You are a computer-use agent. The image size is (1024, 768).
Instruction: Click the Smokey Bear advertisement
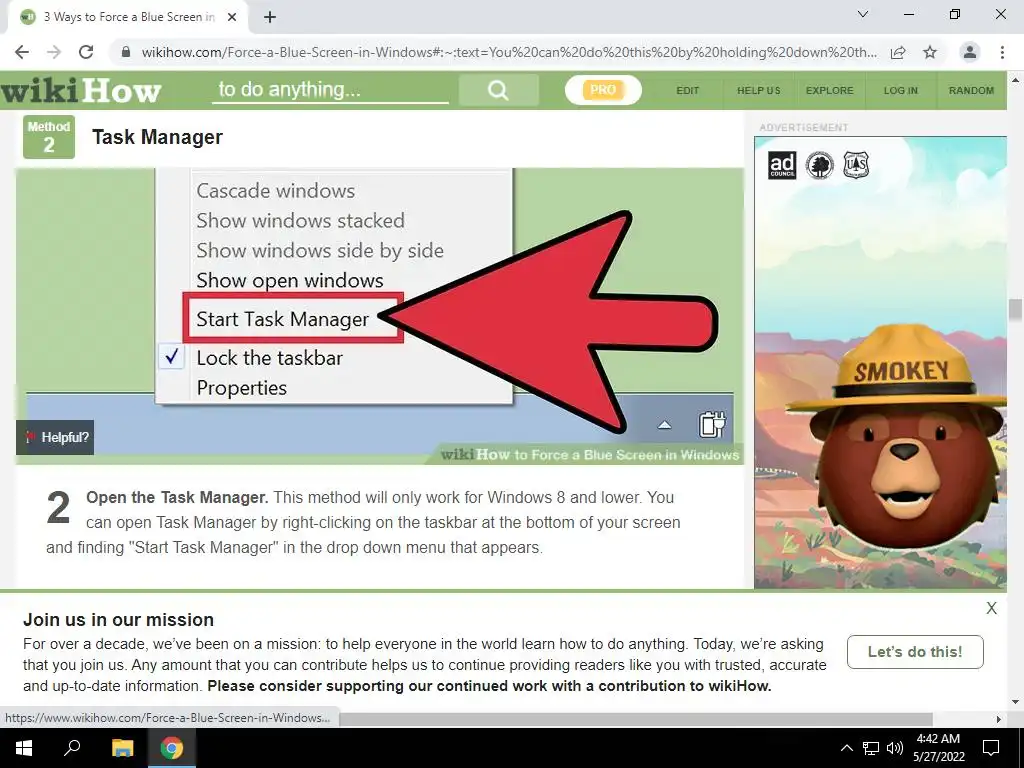tap(880, 362)
